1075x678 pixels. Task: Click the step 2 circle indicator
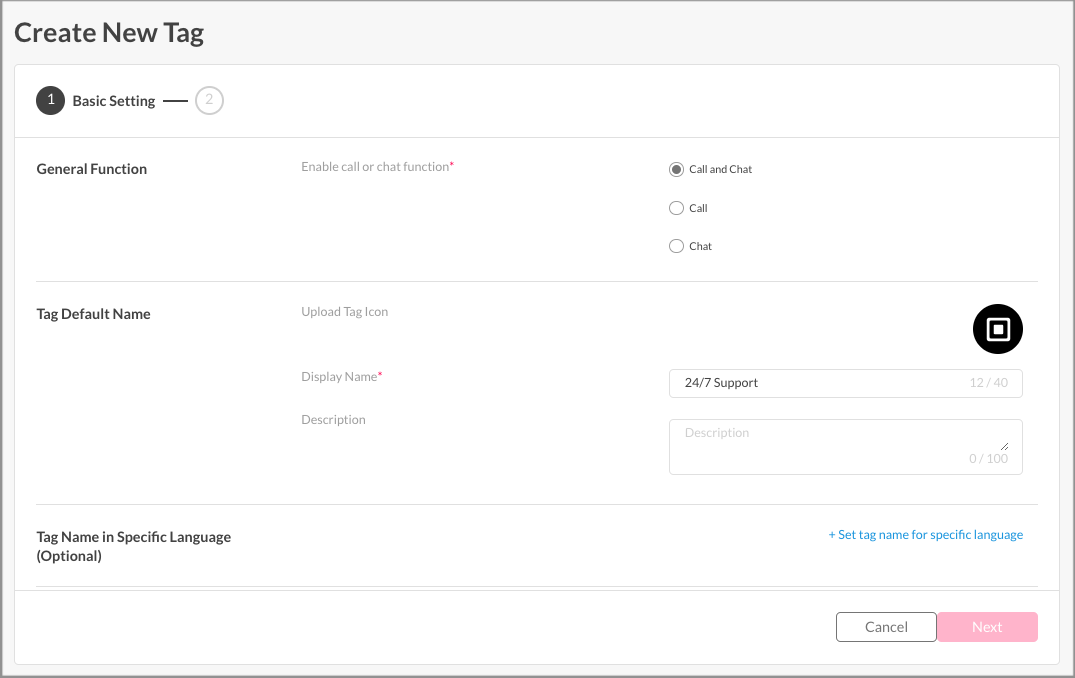tap(209, 101)
